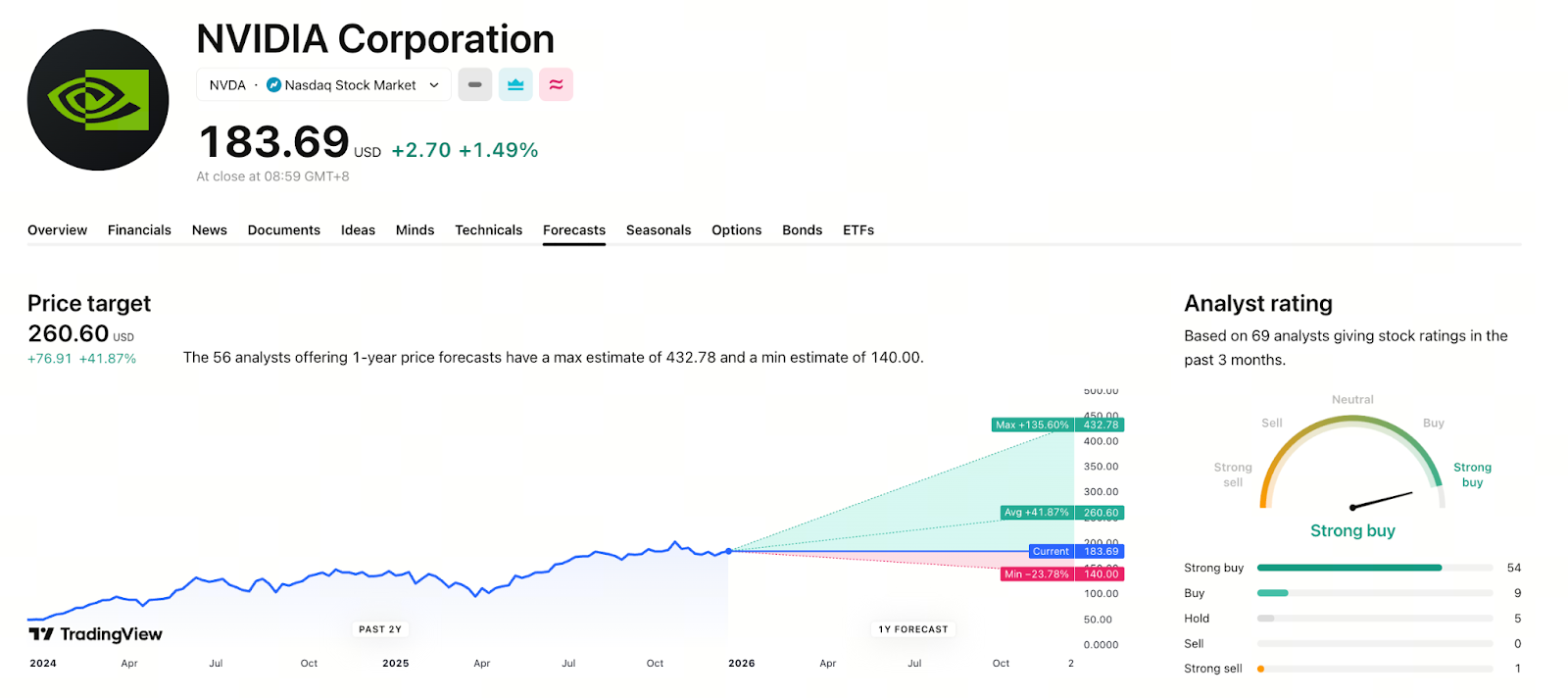Click the NVIDIA logo icon
Image resolution: width=1568 pixels, height=698 pixels.
pos(98,100)
